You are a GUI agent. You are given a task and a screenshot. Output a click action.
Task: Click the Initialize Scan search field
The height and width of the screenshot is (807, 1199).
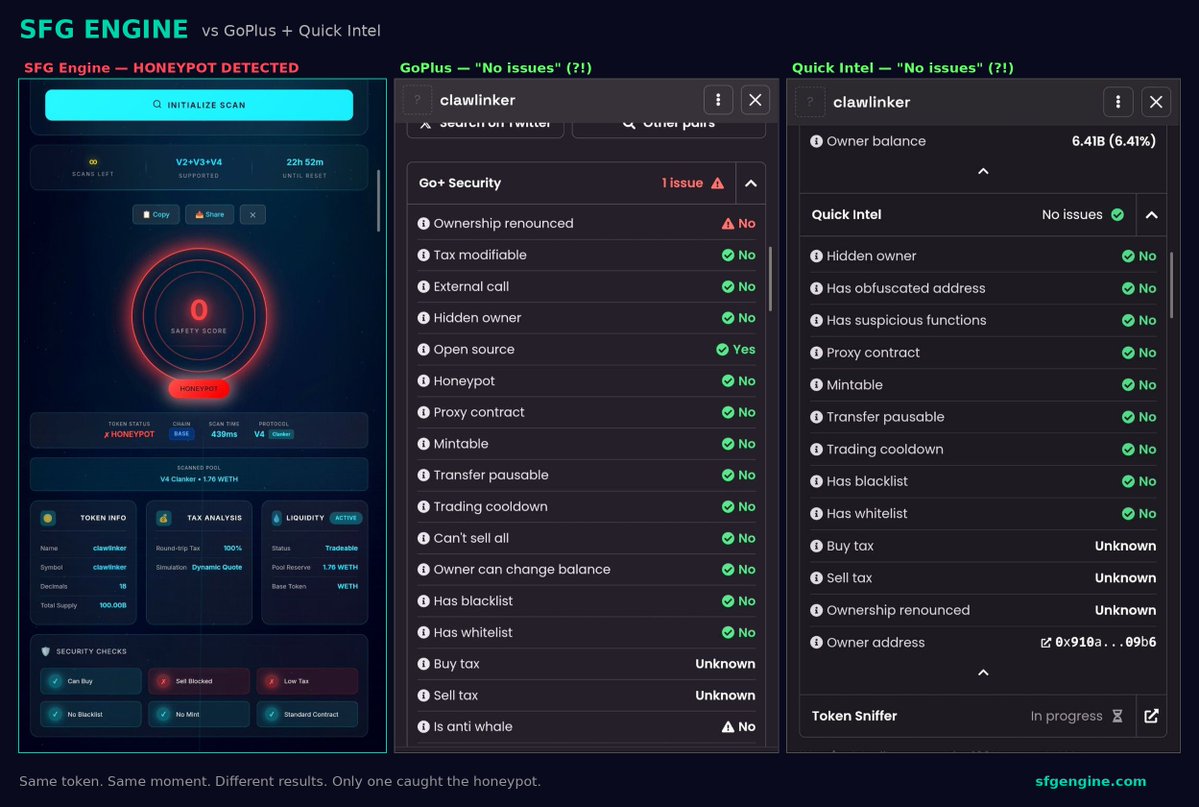pyautogui.click(x=197, y=104)
